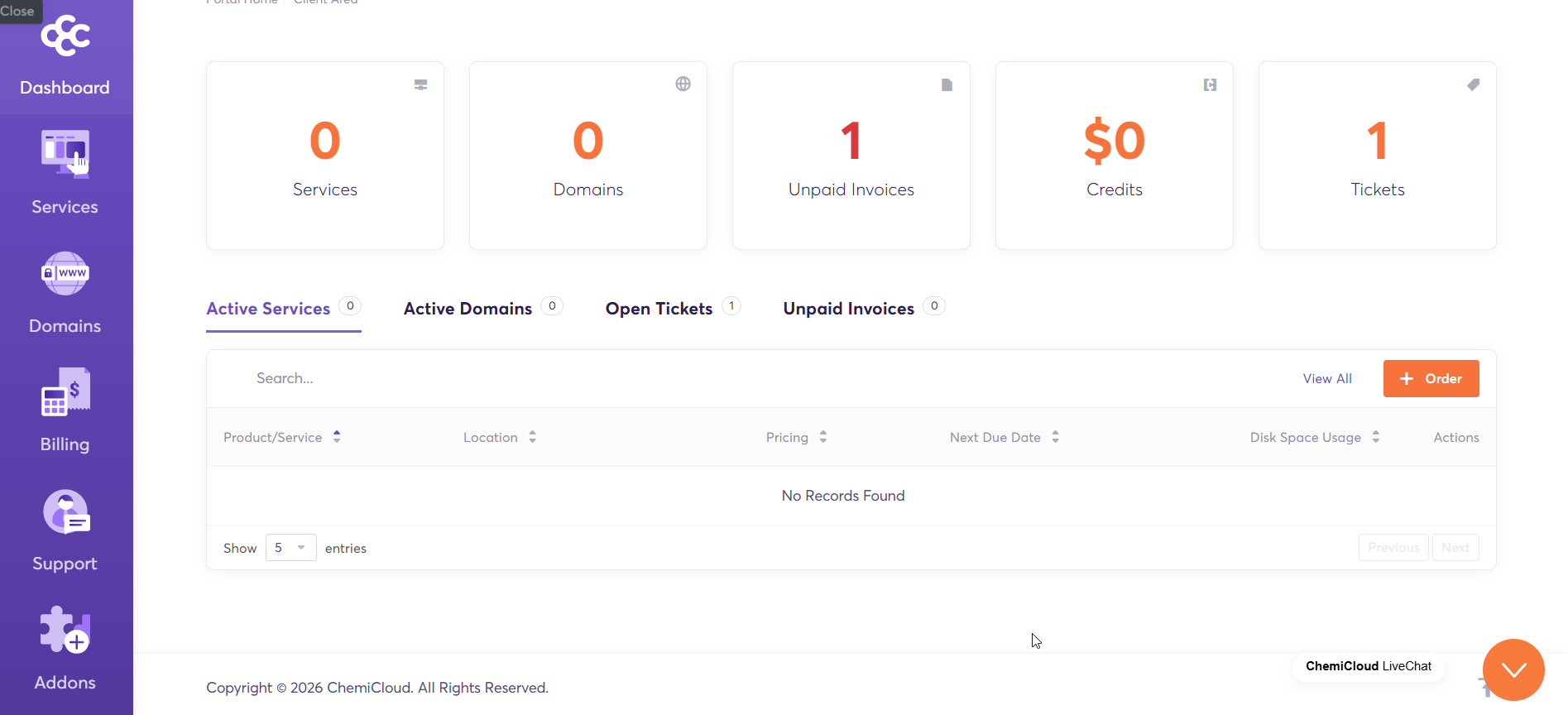The image size is (1568, 715).
Task: Open the 0 Services summary card
Action: (325, 156)
